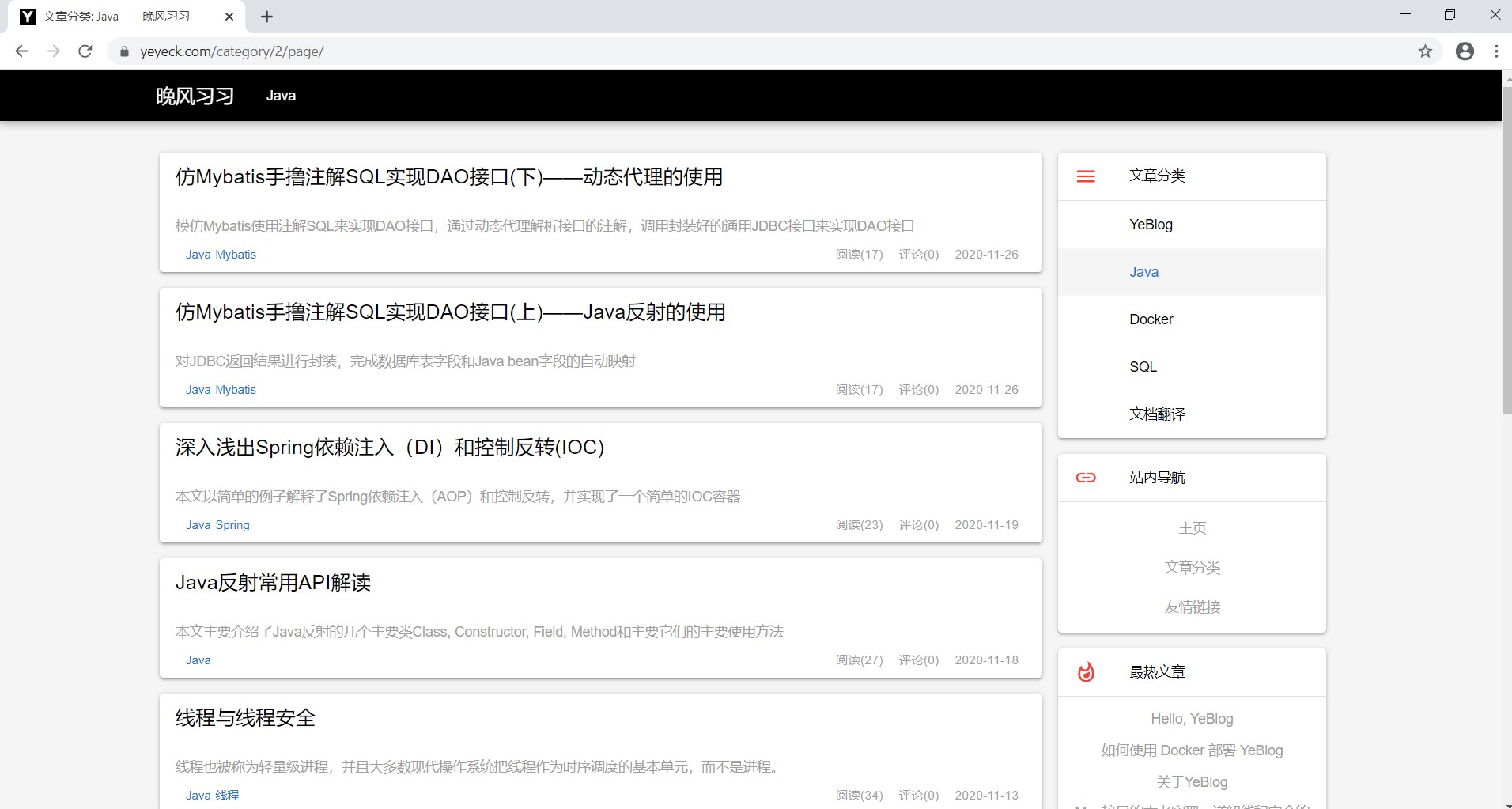
Task: Click the browser back arrow
Action: [21, 51]
